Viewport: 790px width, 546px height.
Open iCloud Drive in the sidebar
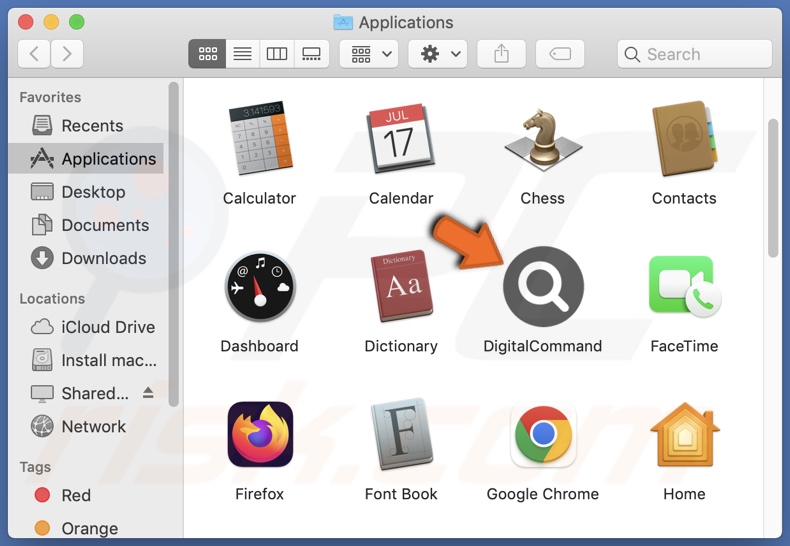click(86, 327)
